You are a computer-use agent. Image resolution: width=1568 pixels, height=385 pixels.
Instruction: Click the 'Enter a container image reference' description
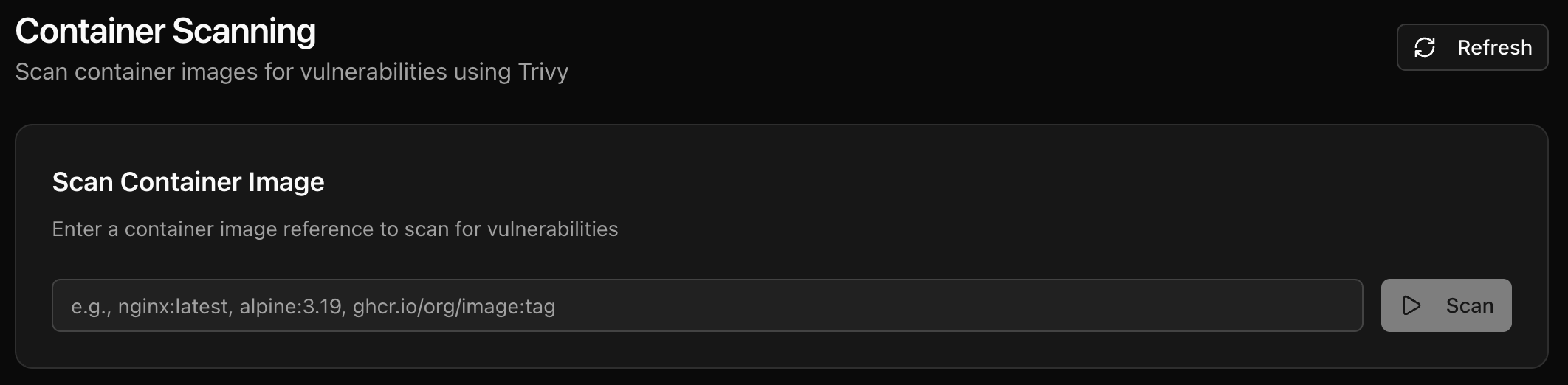334,229
